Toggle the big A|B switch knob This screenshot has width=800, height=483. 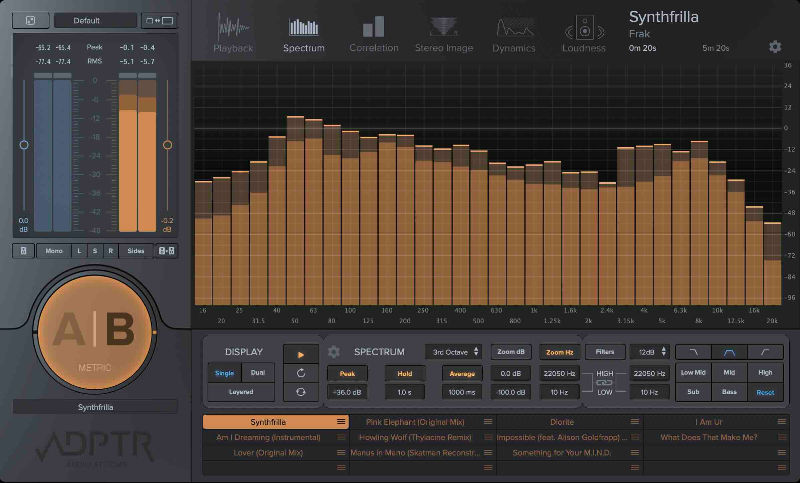94,332
